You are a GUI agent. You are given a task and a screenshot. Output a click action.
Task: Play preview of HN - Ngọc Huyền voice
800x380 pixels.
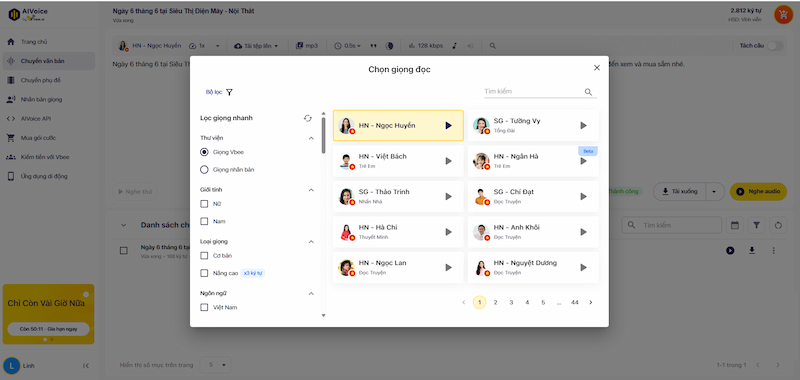pyautogui.click(x=448, y=125)
